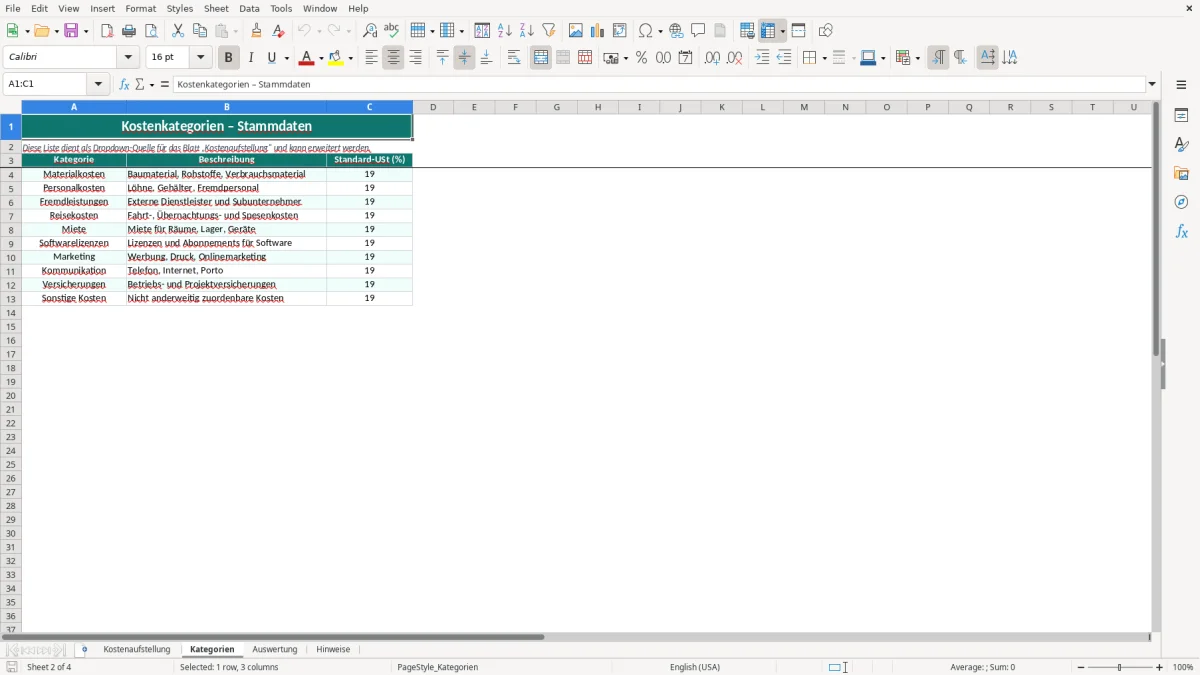The image size is (1200, 675).
Task: Click Clone Formatting paintbrush icon
Action: [256, 31]
